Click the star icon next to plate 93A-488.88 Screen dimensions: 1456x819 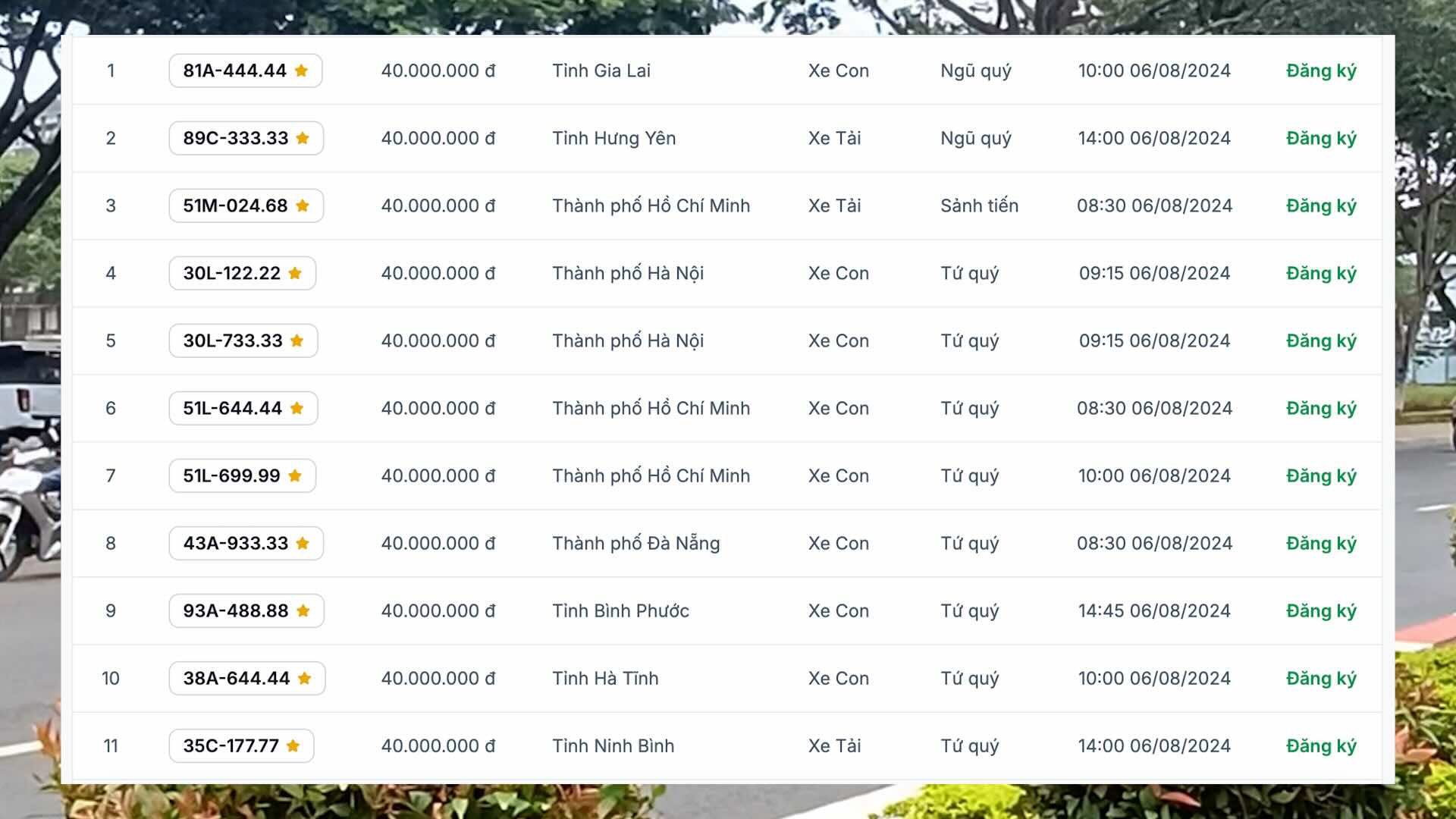click(303, 610)
